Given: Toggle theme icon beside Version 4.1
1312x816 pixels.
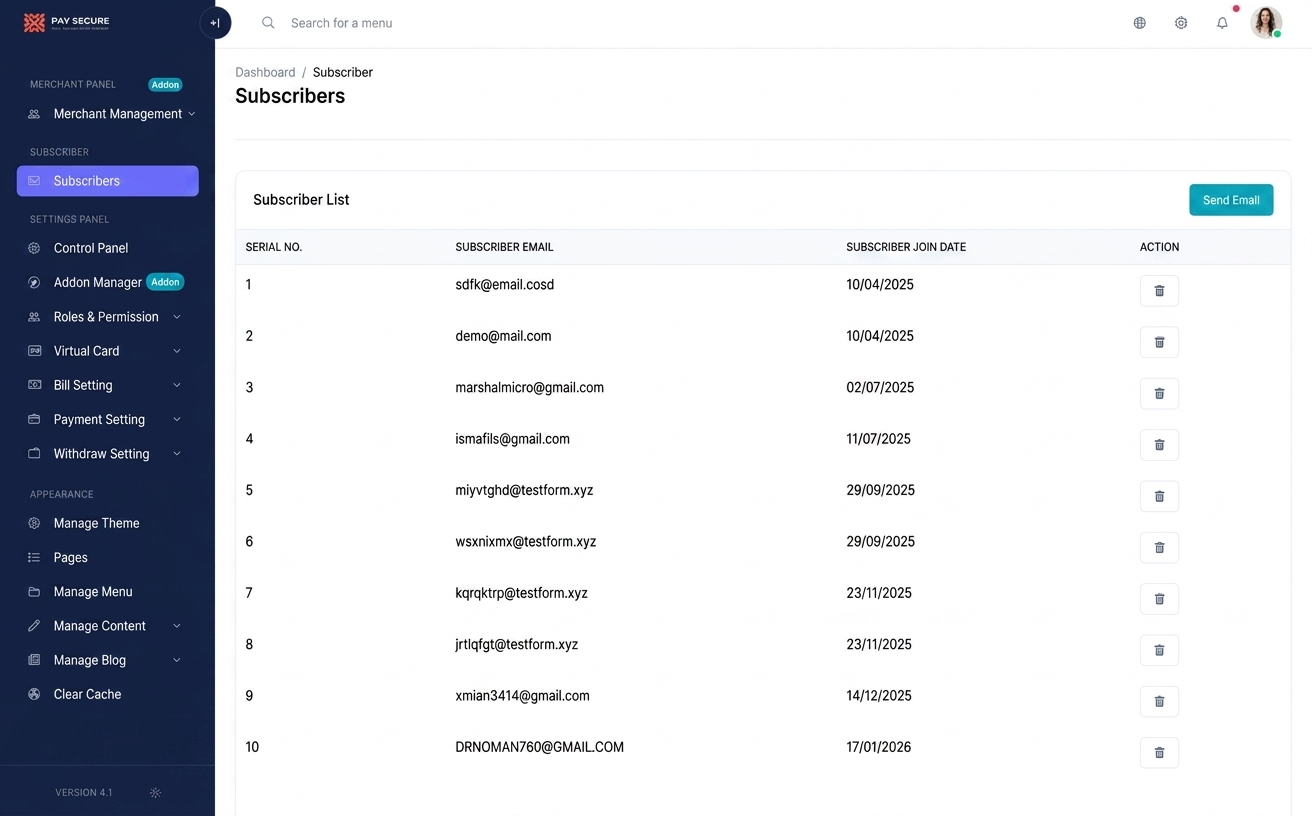Looking at the screenshot, I should (155, 793).
